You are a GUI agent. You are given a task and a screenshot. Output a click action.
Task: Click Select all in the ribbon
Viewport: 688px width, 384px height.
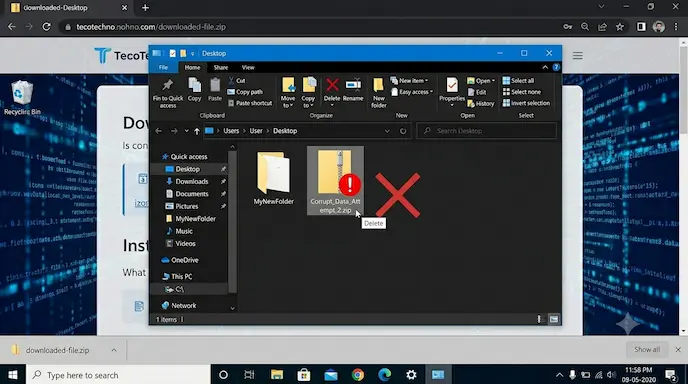pos(518,81)
